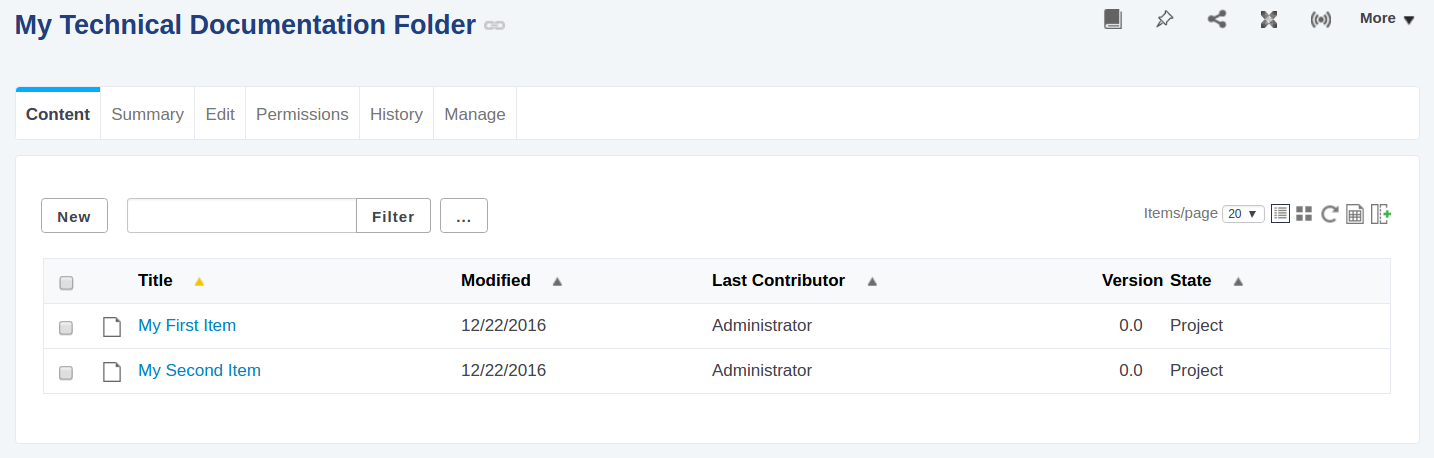Check the box for My First Item

click(66, 327)
